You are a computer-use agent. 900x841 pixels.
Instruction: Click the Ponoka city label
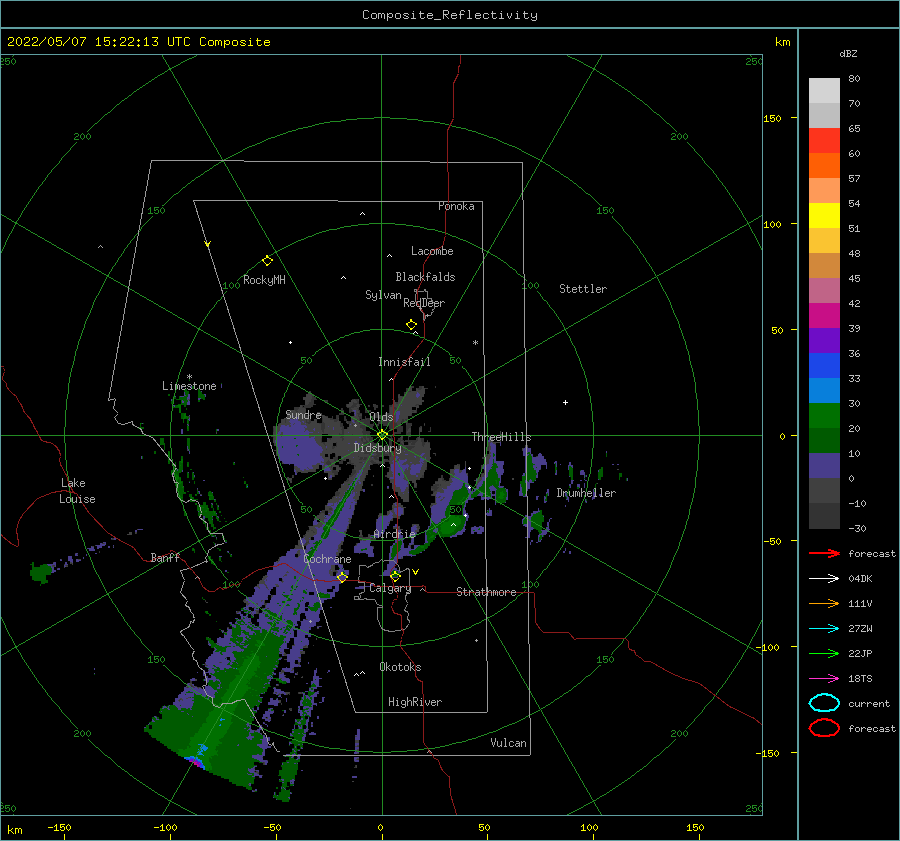(456, 206)
